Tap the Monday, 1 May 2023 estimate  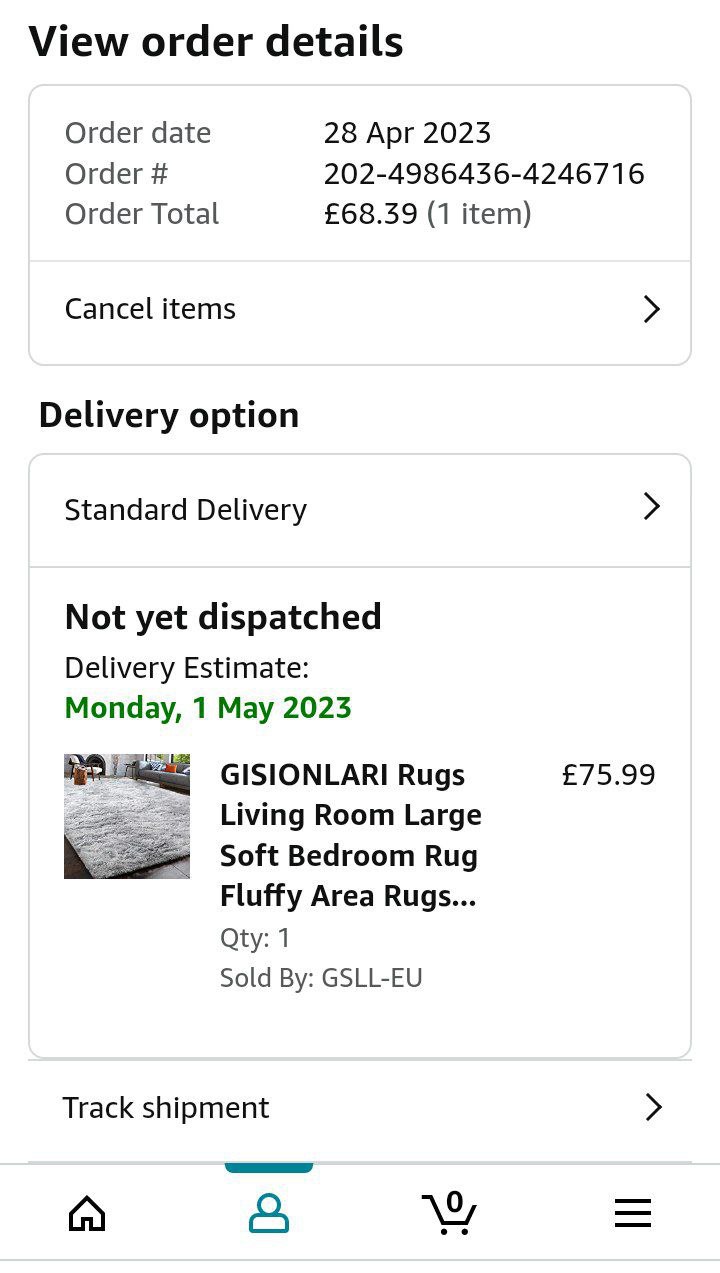tap(208, 708)
